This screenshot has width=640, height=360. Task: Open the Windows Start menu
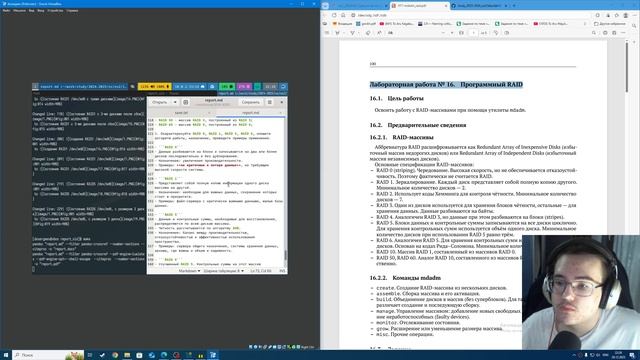point(6,355)
